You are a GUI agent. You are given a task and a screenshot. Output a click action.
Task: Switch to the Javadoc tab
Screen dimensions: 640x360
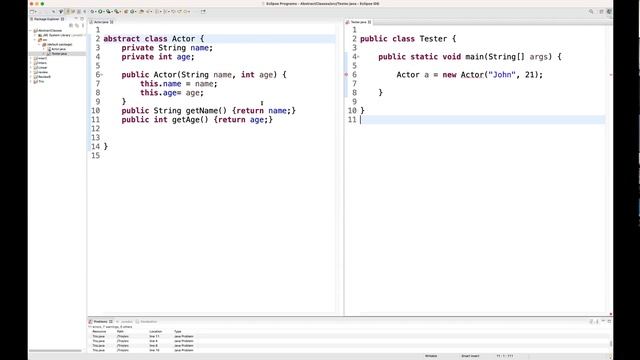tap(125, 322)
